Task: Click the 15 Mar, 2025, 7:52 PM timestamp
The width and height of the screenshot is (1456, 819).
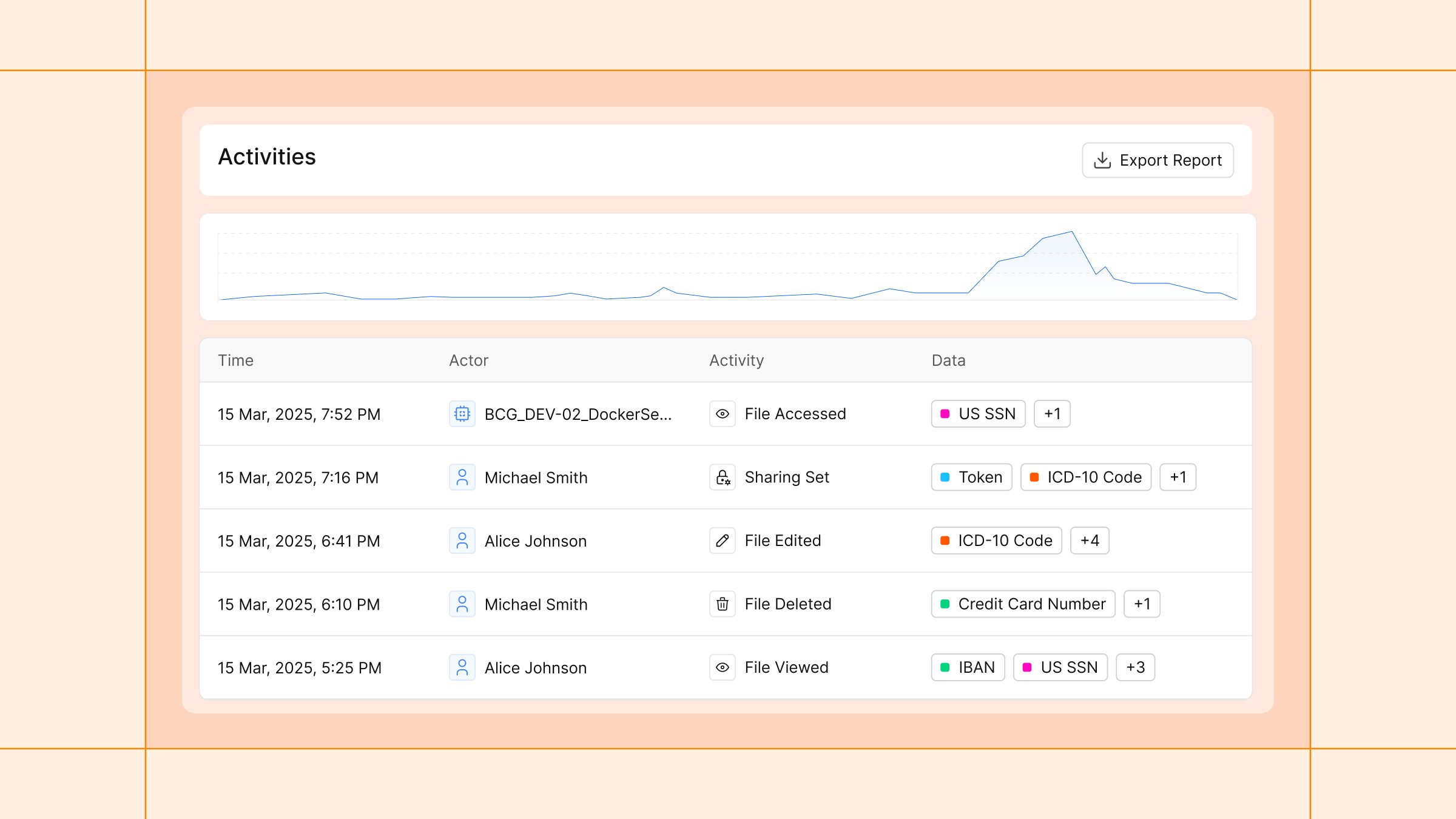Action: (299, 414)
